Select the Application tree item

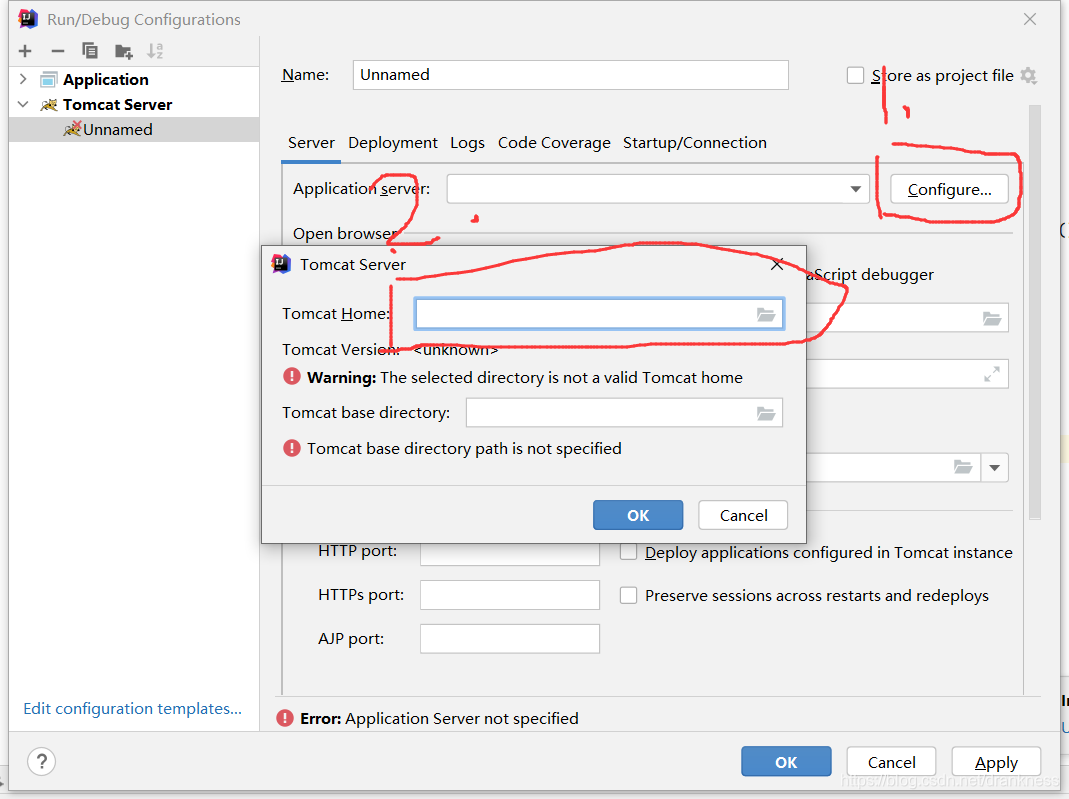(106, 80)
